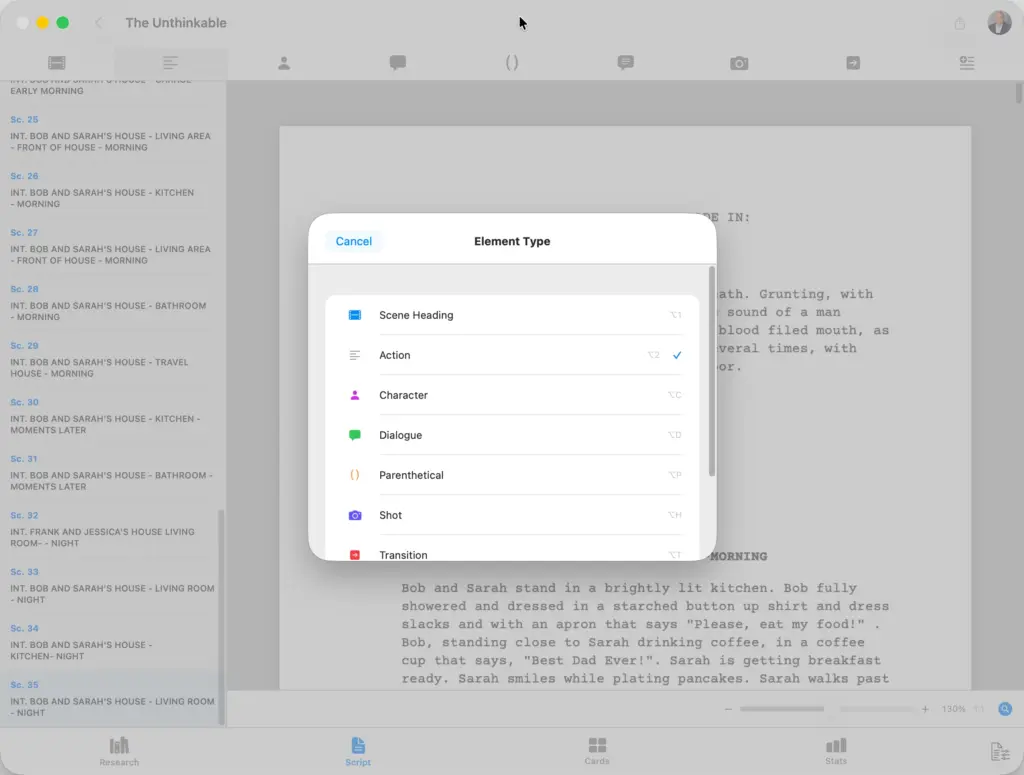Click The Unthinkable document title
Image resolution: width=1024 pixels, height=775 pixels.
176,23
